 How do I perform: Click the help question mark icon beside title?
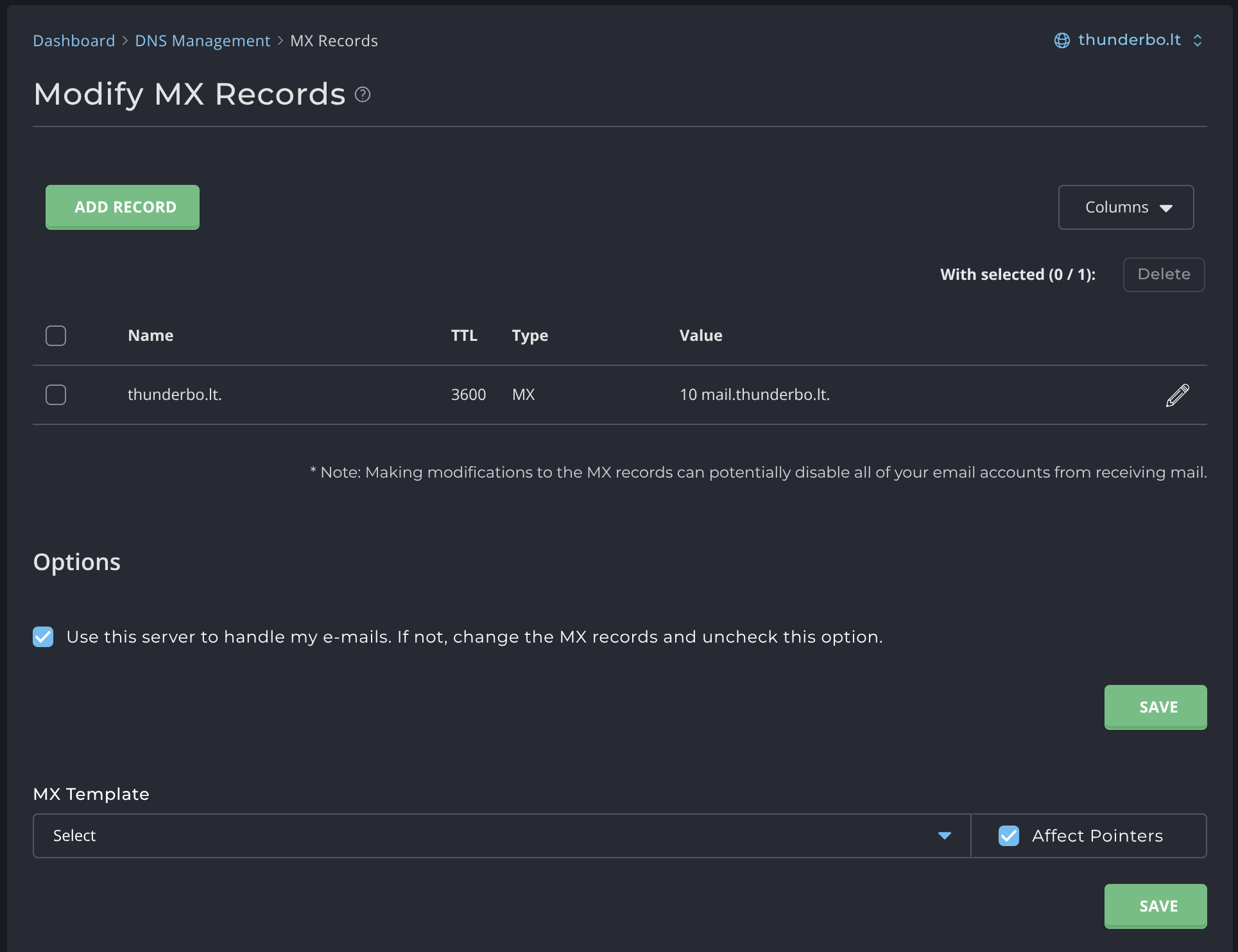(363, 95)
